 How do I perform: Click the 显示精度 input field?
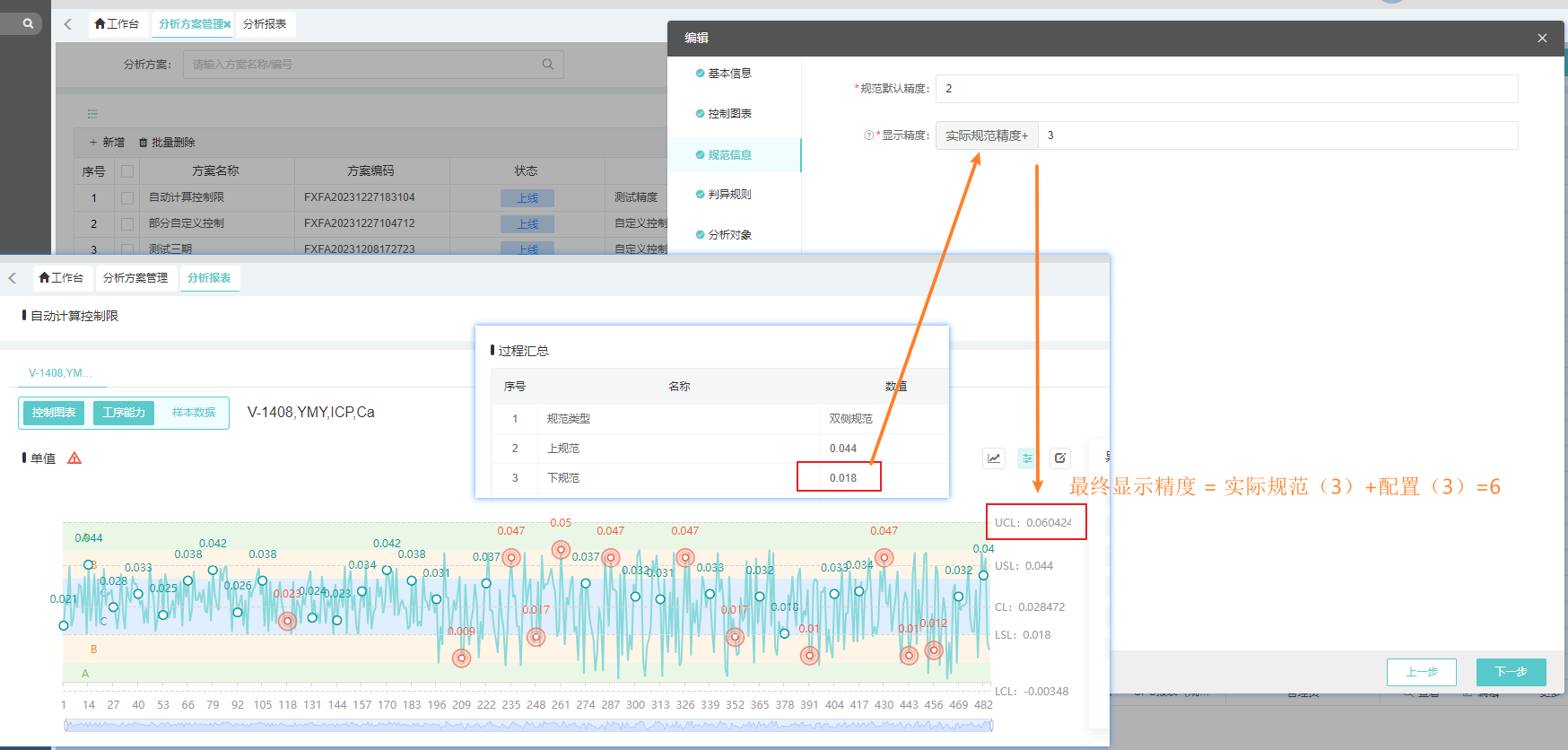1277,135
